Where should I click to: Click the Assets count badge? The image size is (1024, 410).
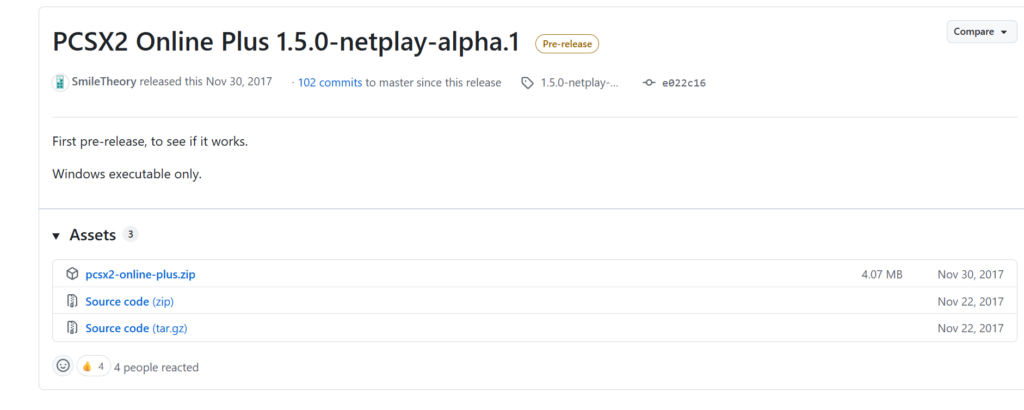click(x=130, y=235)
